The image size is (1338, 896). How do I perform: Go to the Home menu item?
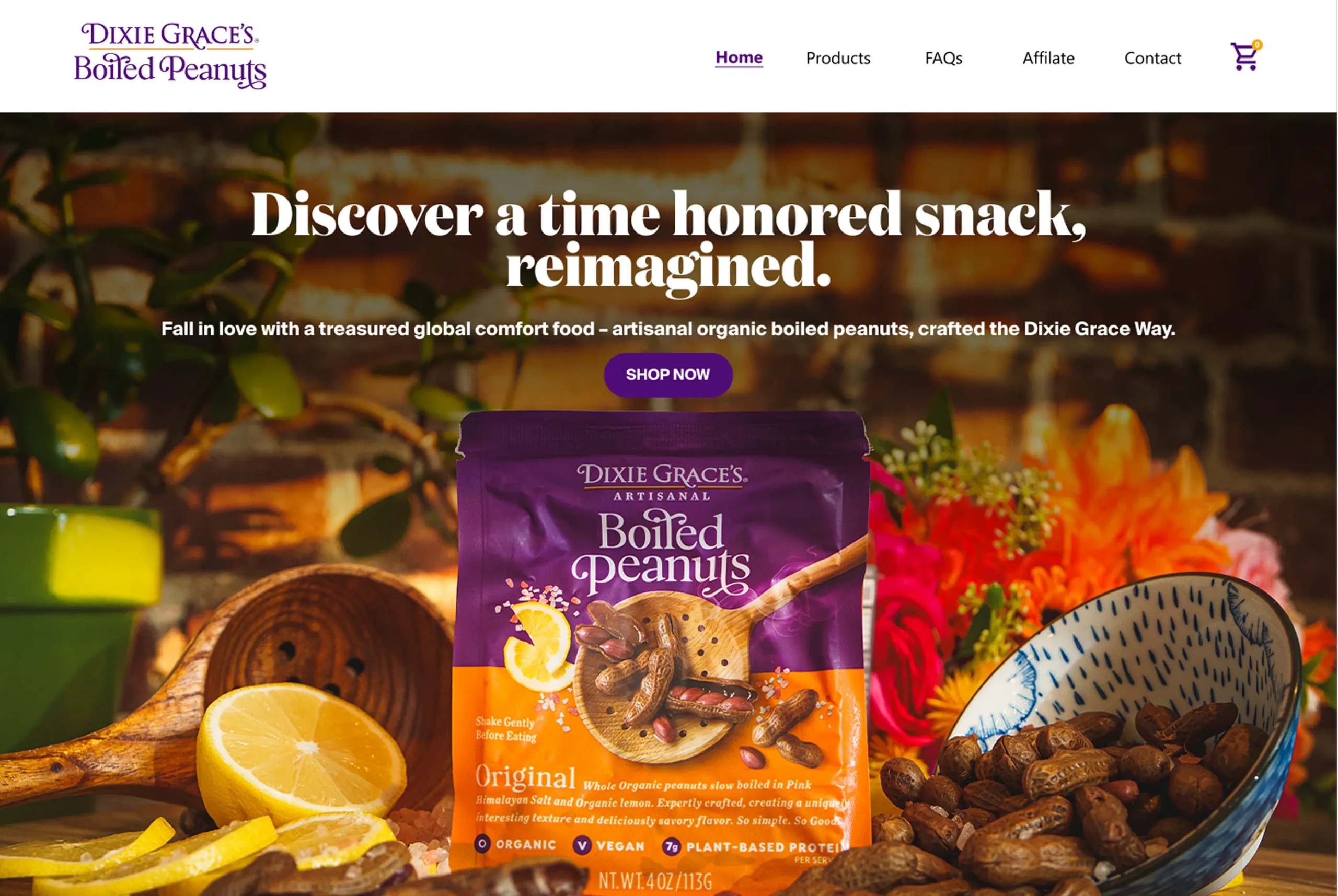click(x=739, y=57)
